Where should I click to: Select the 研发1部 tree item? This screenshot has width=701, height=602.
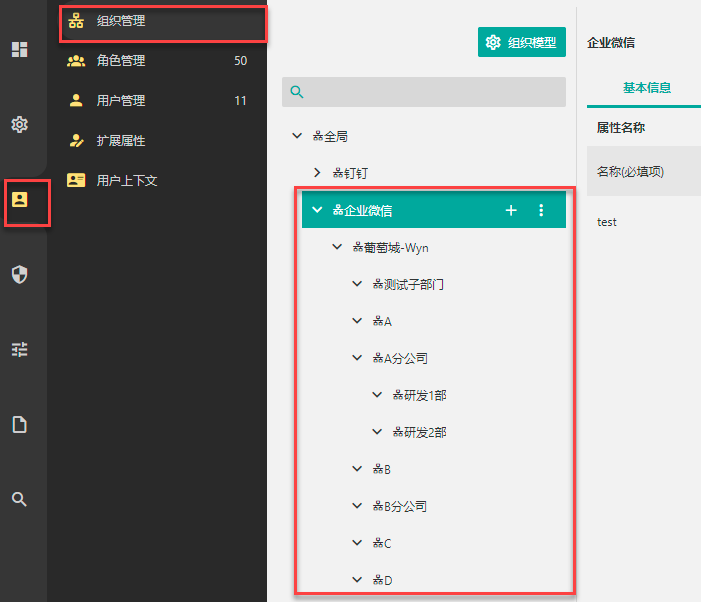[x=419, y=395]
